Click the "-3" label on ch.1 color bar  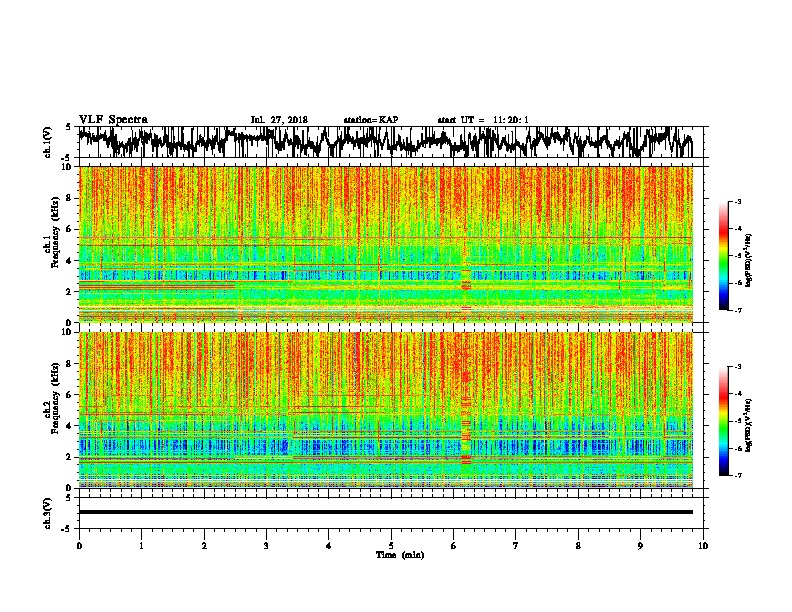pos(737,201)
